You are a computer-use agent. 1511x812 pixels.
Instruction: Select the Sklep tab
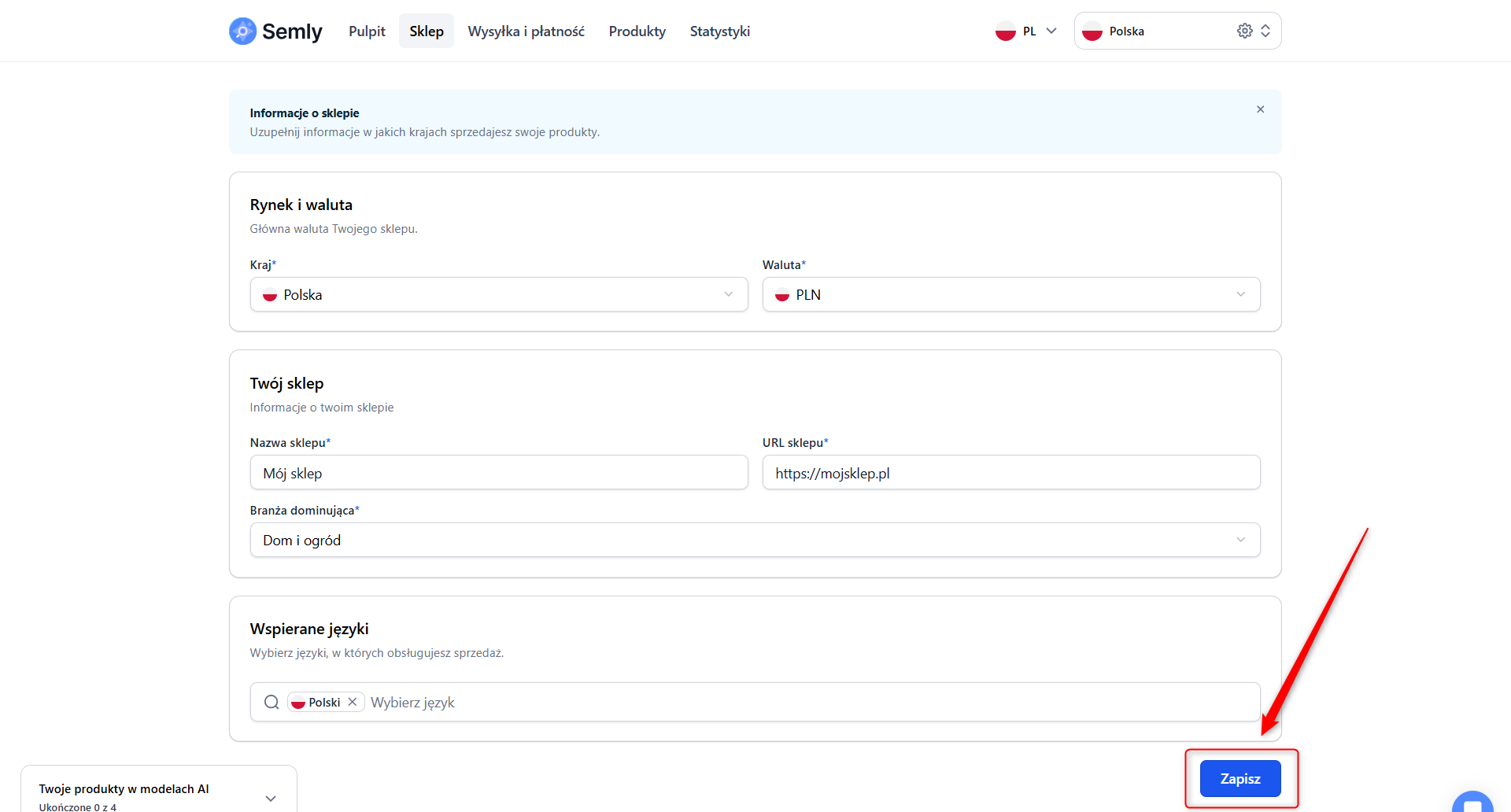pyautogui.click(x=427, y=31)
